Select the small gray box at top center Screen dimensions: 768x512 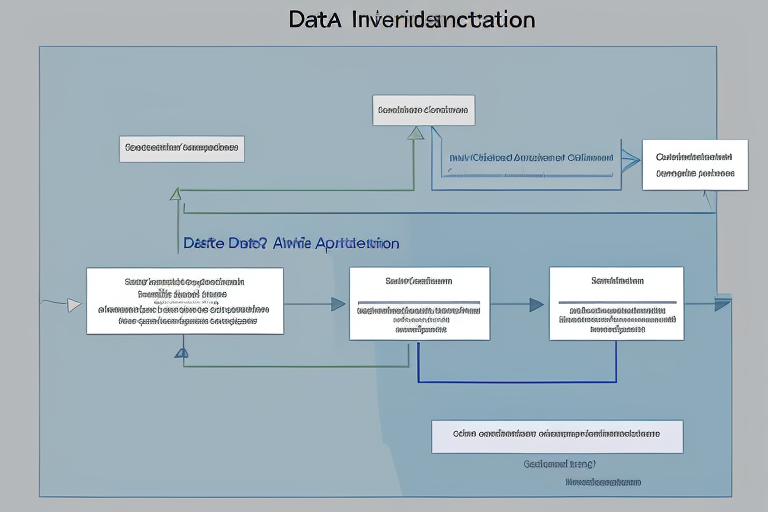(x=423, y=110)
